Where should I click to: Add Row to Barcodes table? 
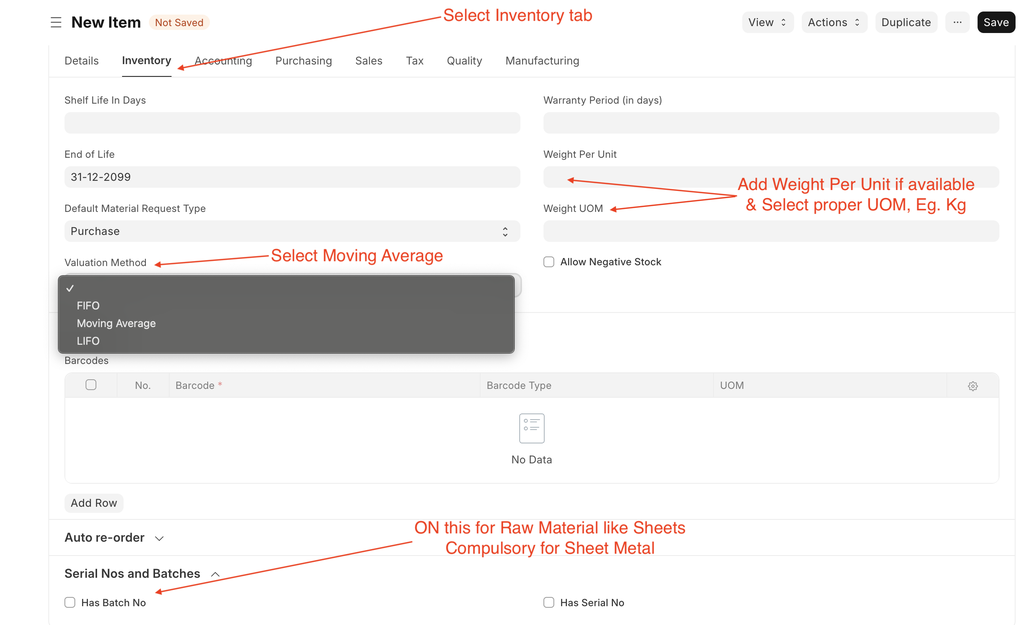coord(94,503)
